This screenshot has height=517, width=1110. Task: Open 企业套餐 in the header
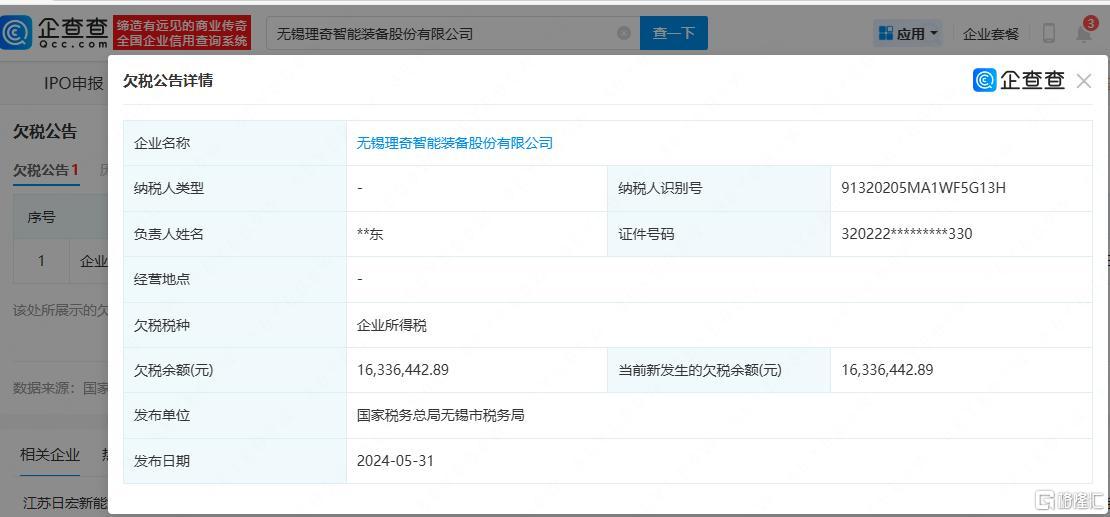click(x=991, y=33)
